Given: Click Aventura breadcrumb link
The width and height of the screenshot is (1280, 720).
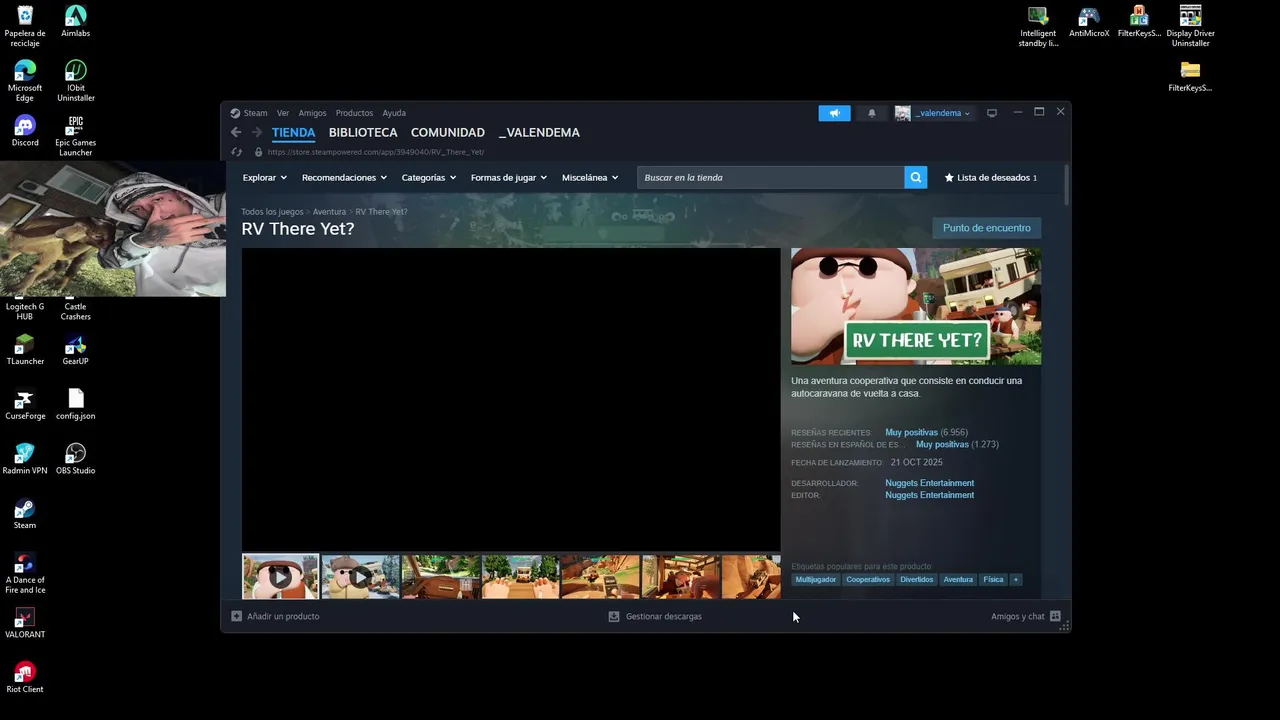Looking at the screenshot, I should coord(329,212).
